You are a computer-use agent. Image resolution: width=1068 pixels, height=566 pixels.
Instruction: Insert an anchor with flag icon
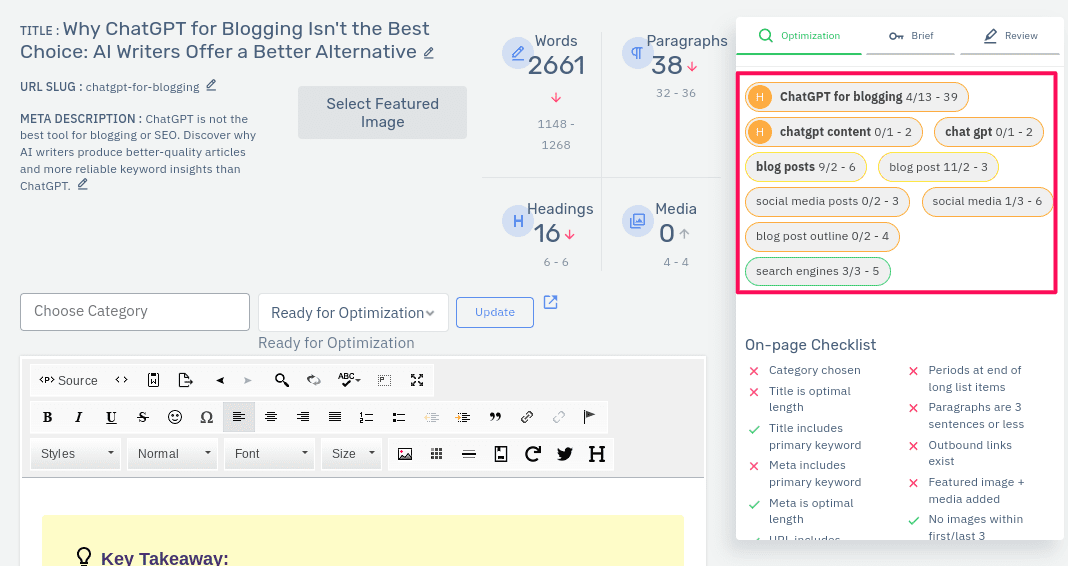tap(589, 417)
